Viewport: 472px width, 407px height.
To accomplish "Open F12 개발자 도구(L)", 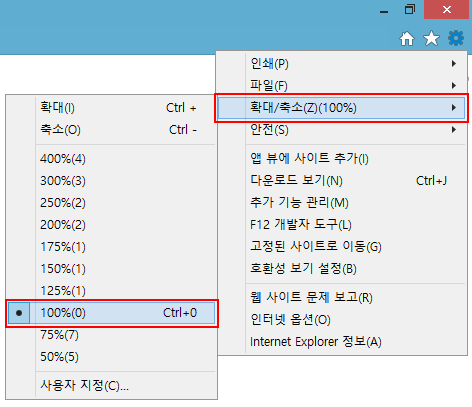I will 341,225.
